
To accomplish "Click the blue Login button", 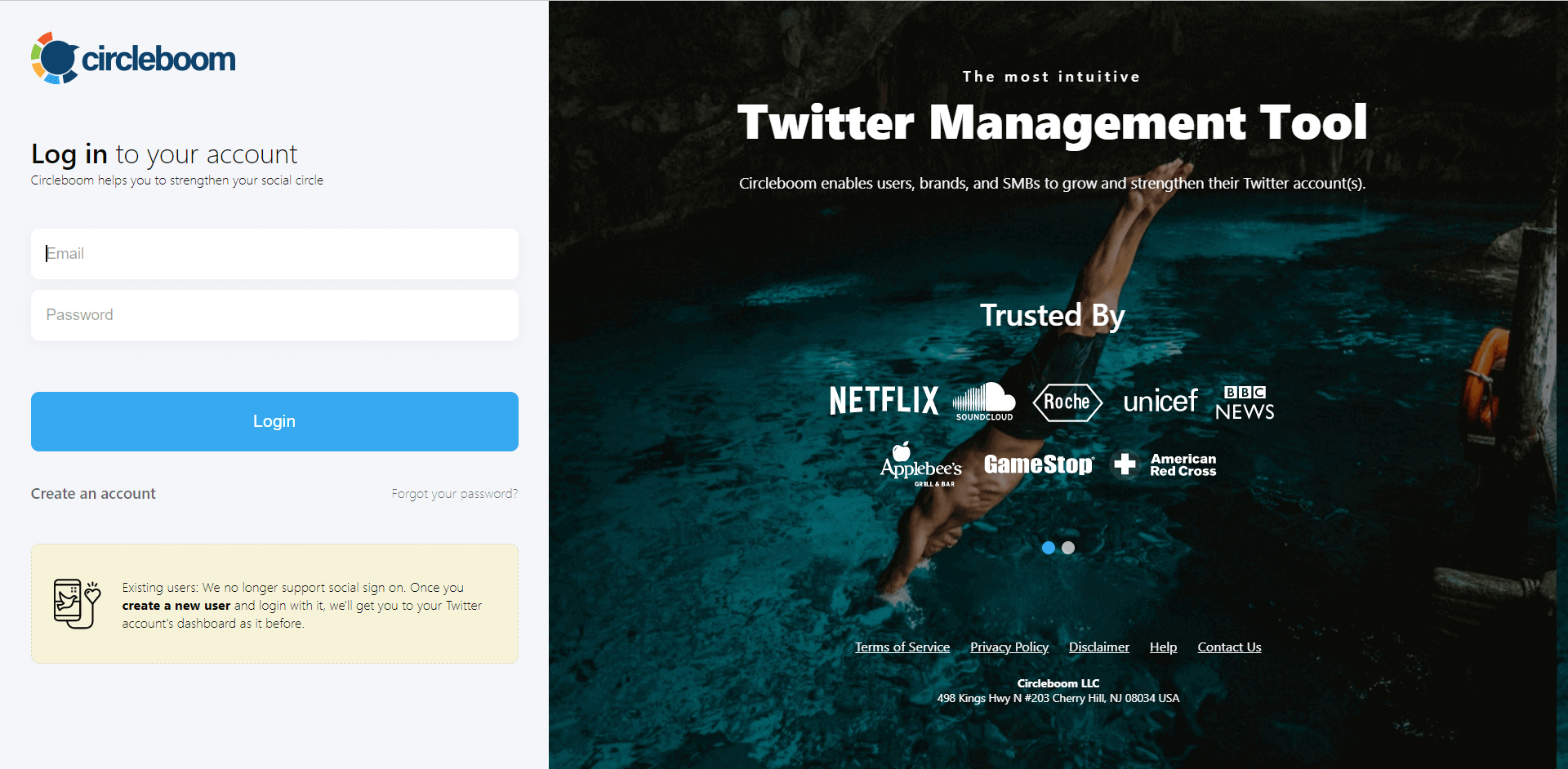I will tap(274, 421).
